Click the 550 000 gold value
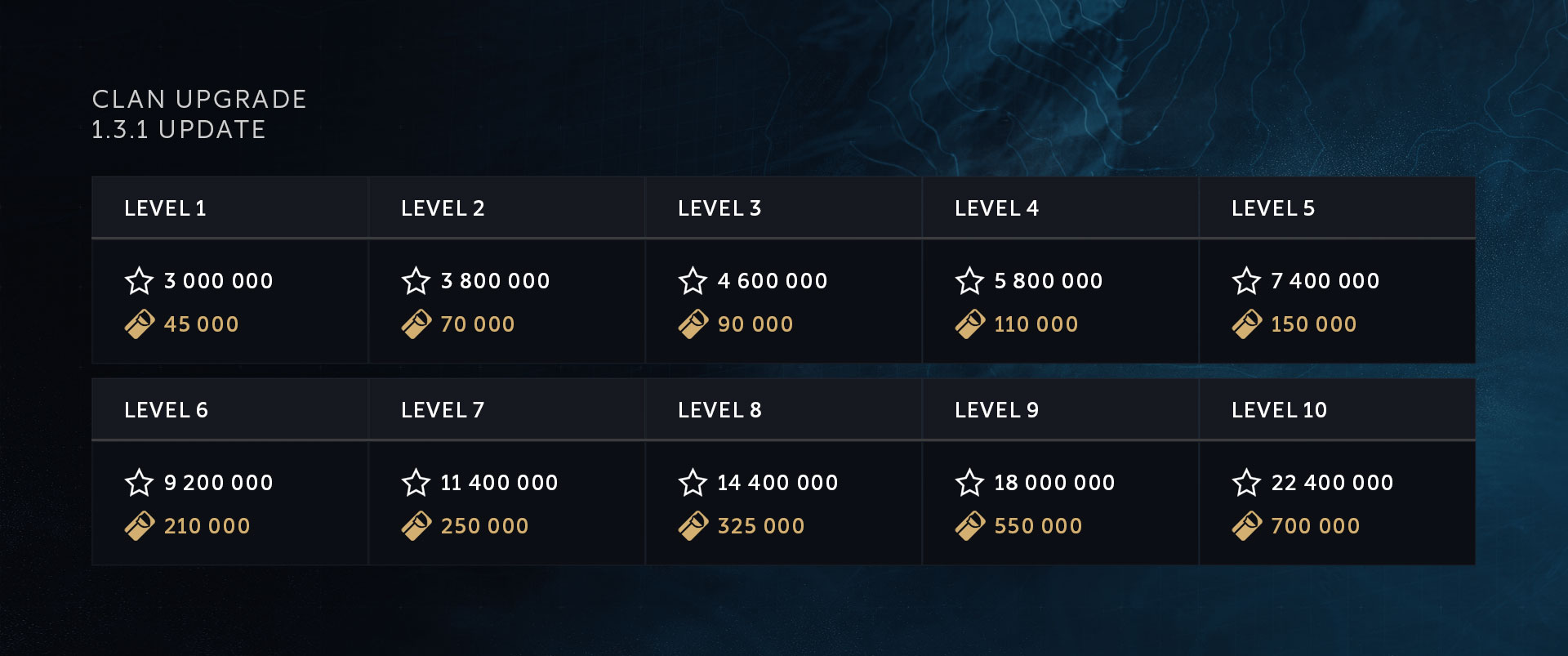The image size is (1568, 656). [1038, 526]
